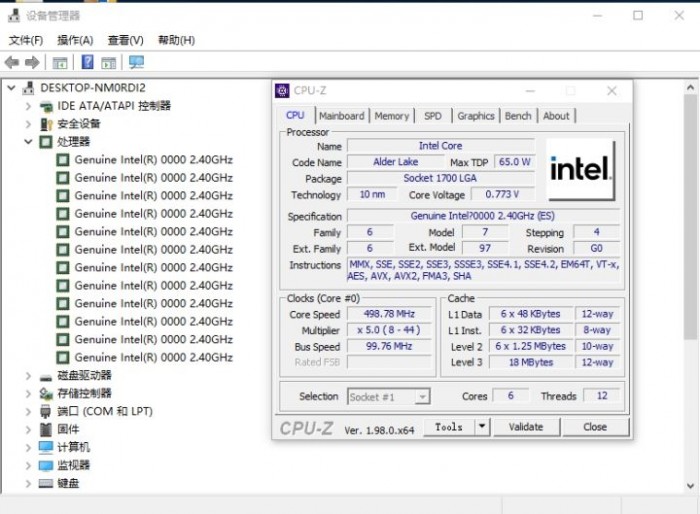700x514 pixels.
Task: Switch to the Mainboard tab
Action: tap(341, 116)
